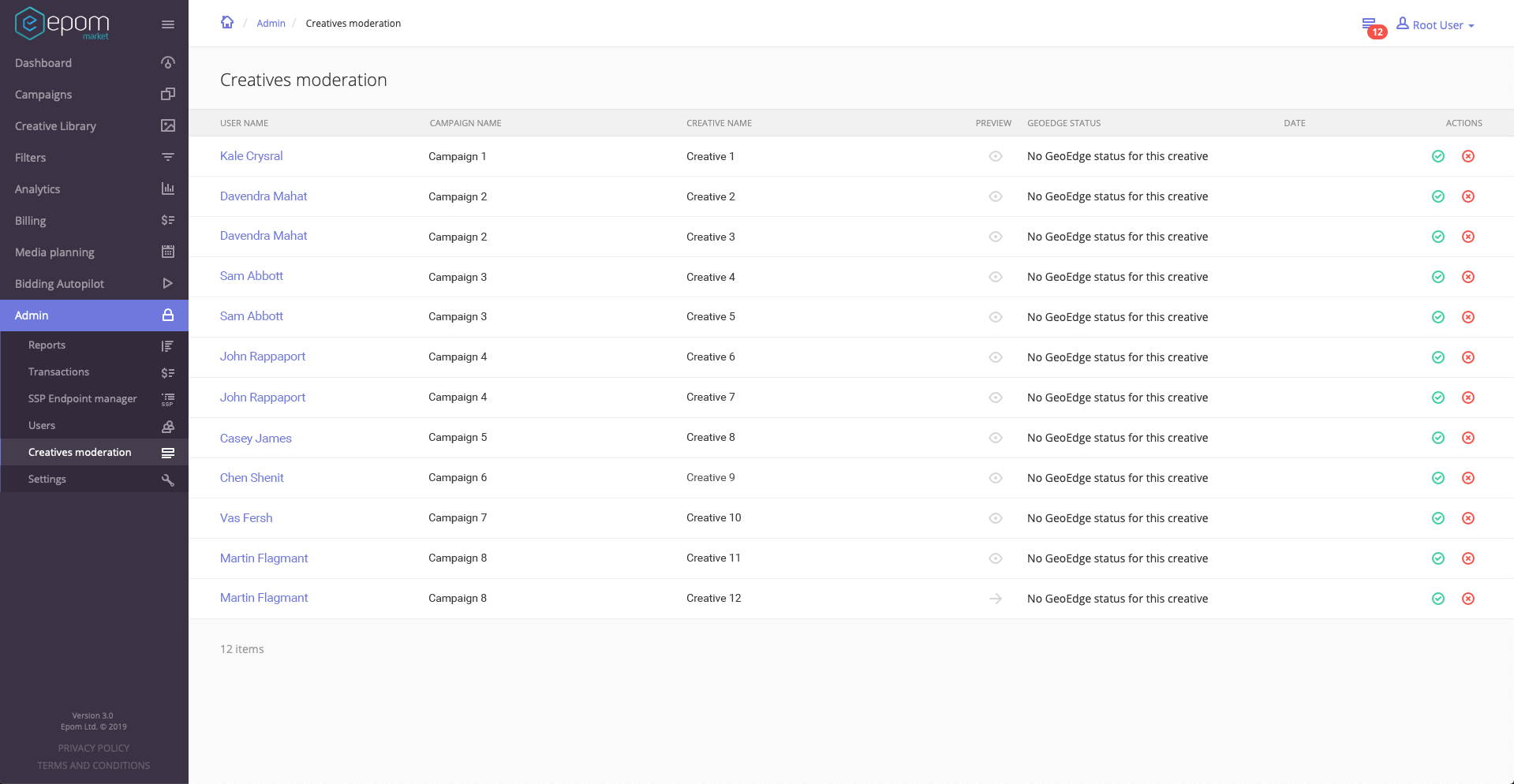Open Campaigns in the sidebar
The height and width of the screenshot is (784, 1514).
[x=94, y=95]
